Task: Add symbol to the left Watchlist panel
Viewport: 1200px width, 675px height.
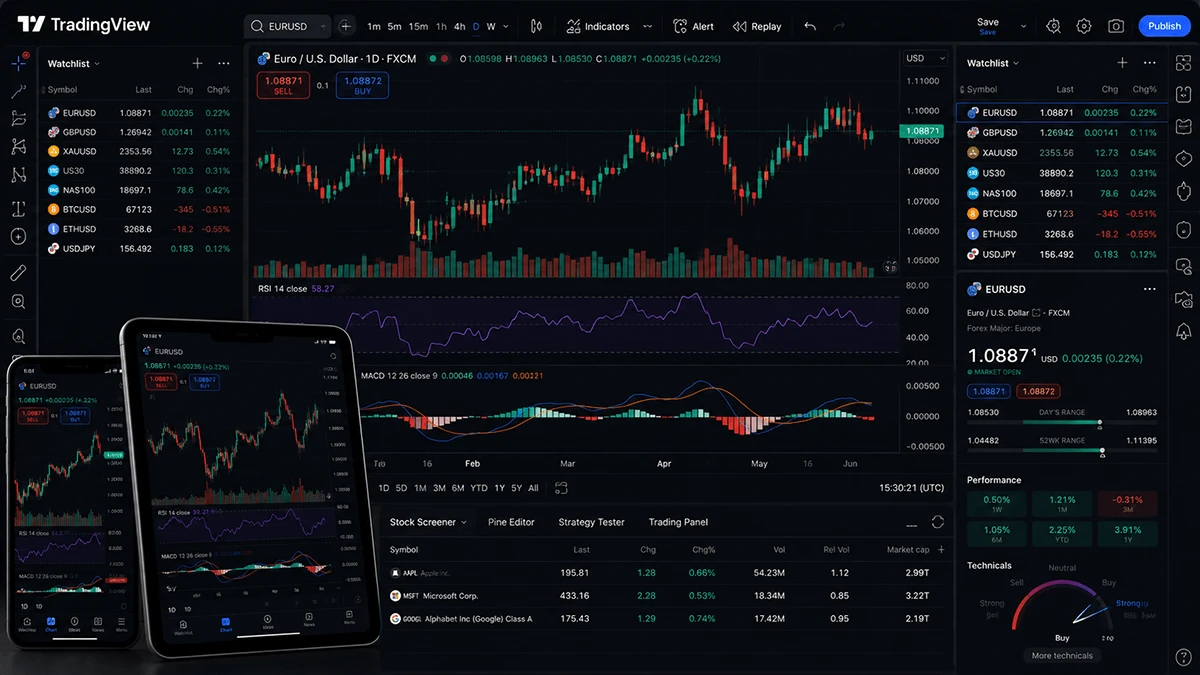Action: point(197,63)
